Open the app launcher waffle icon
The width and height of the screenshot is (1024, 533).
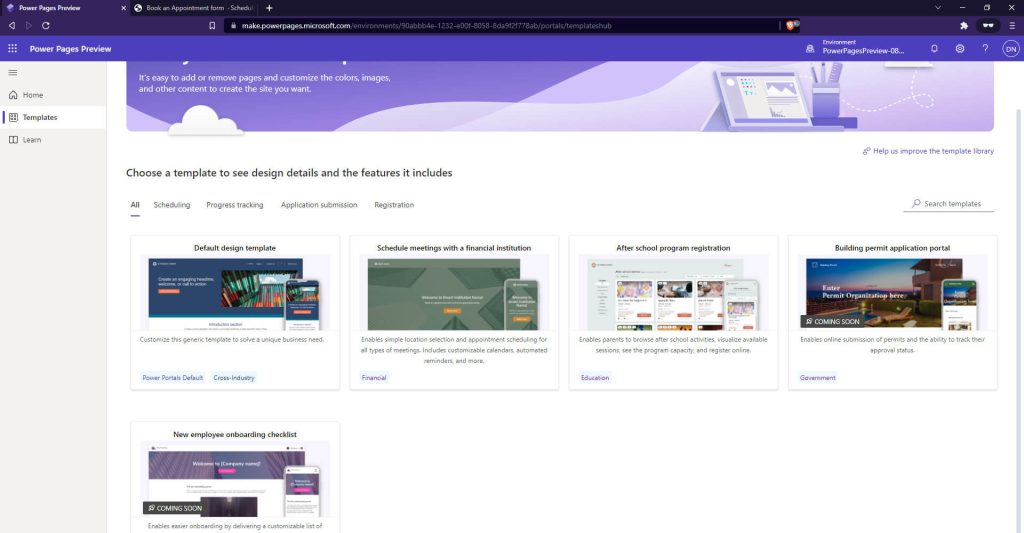[x=12, y=48]
